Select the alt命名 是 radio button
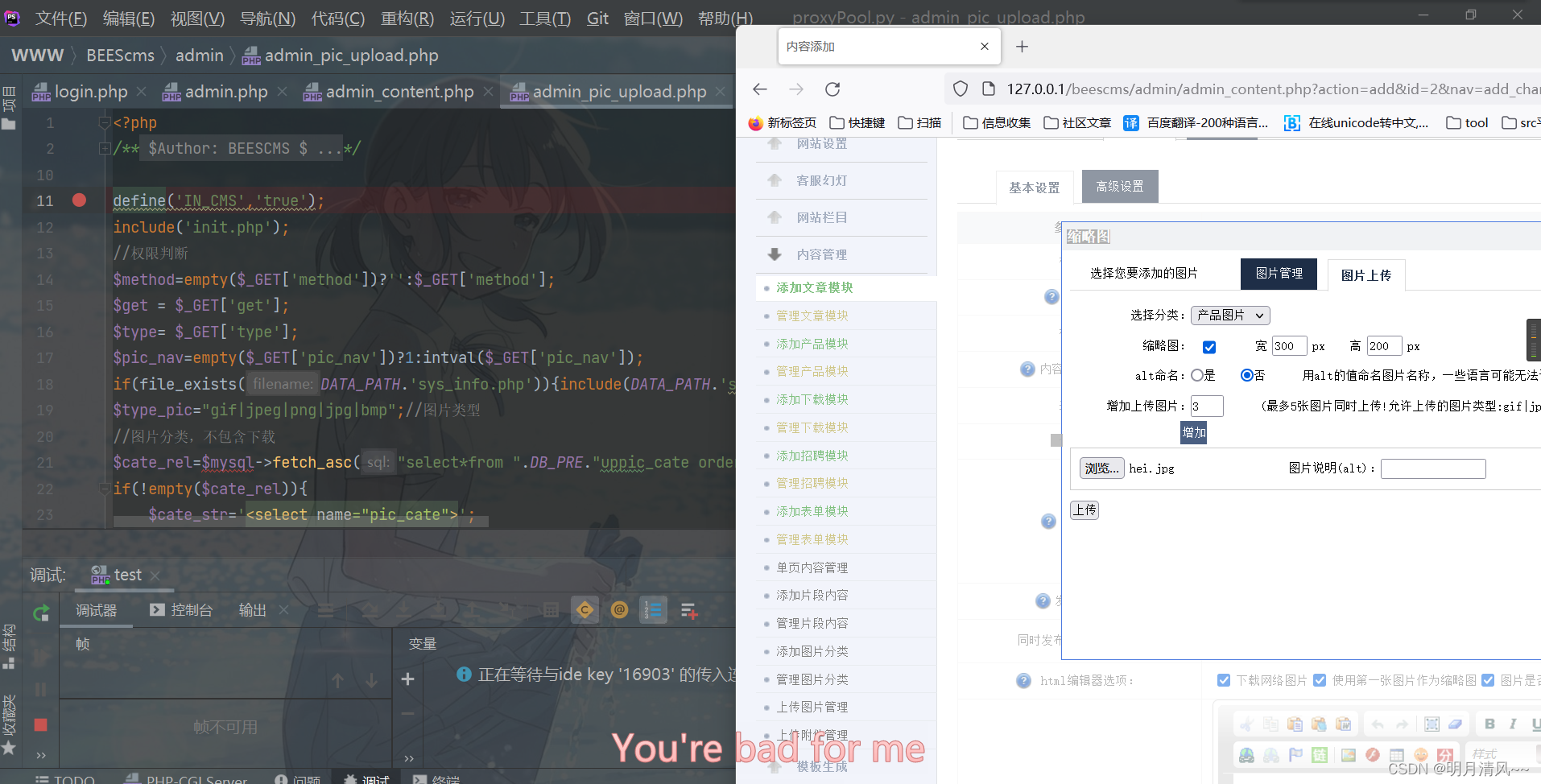This screenshot has width=1541, height=784. coord(1197,375)
